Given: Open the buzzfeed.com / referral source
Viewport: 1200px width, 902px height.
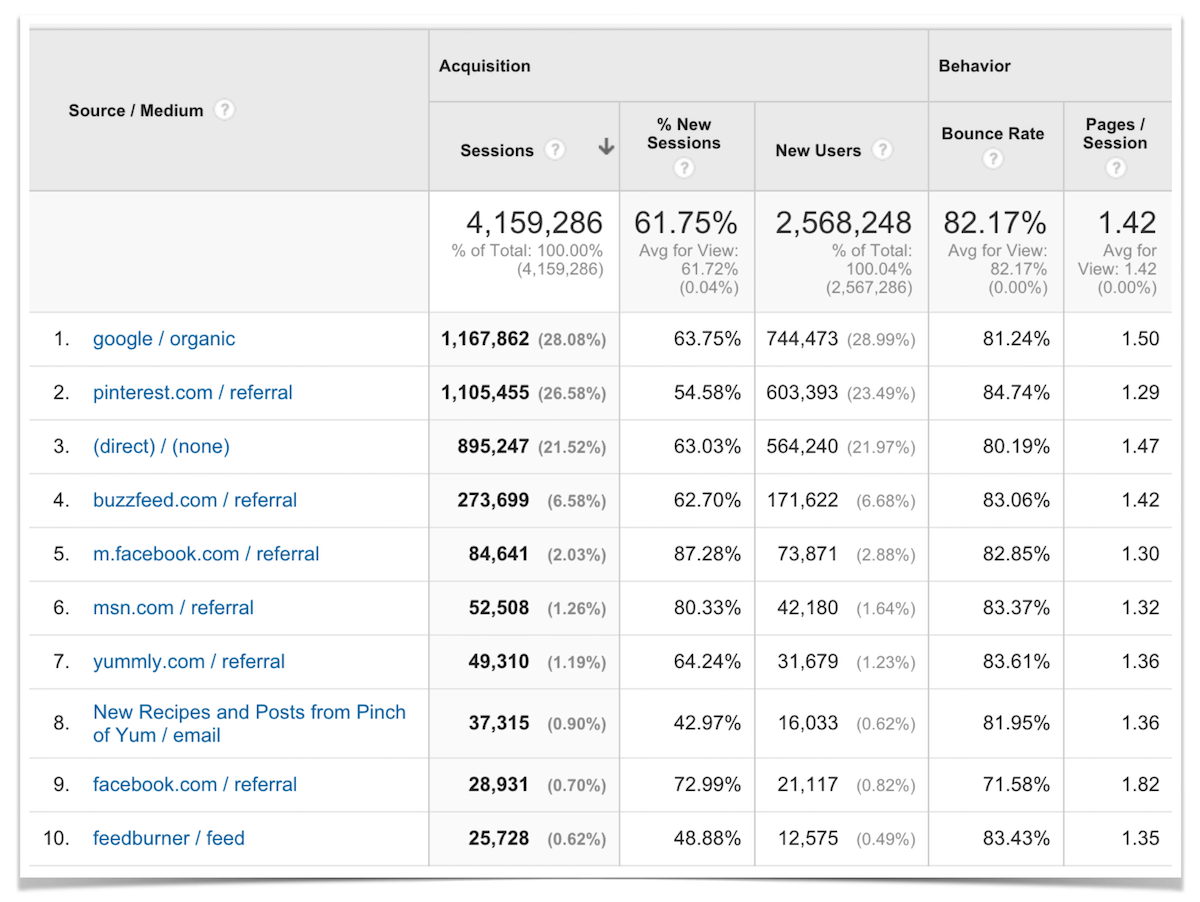Looking at the screenshot, I should click(x=195, y=500).
